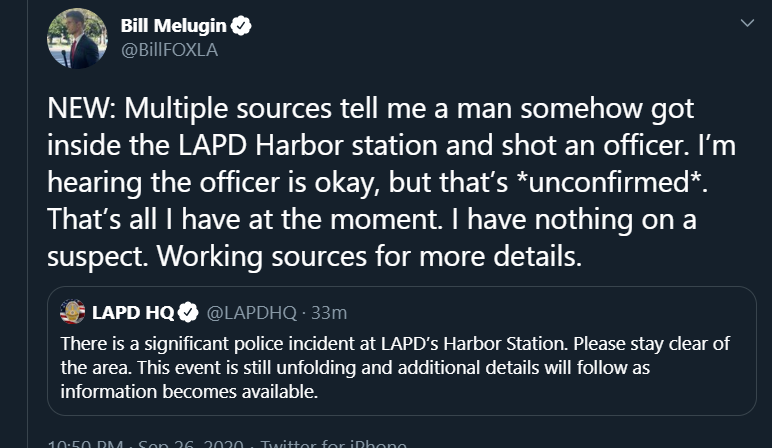This screenshot has width=772, height=448.
Task: Click quoted text 'information becomes available'
Action: pyautogui.click(x=189, y=392)
